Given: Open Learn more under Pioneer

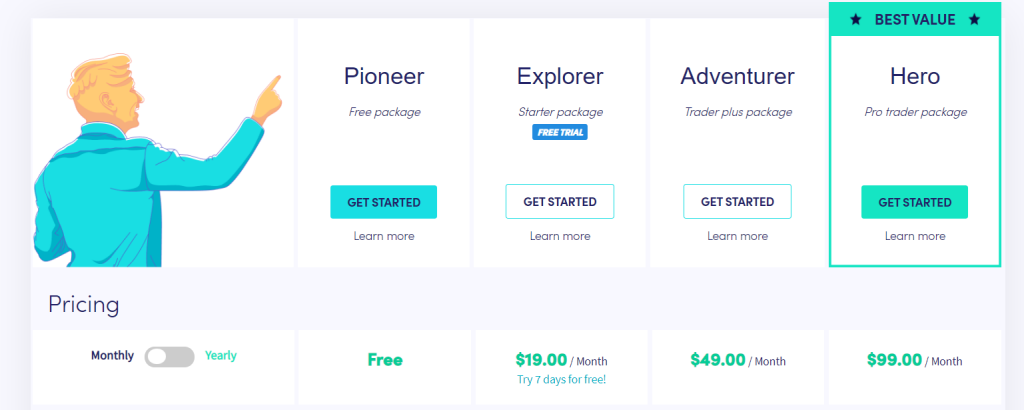Looking at the screenshot, I should pyautogui.click(x=384, y=236).
